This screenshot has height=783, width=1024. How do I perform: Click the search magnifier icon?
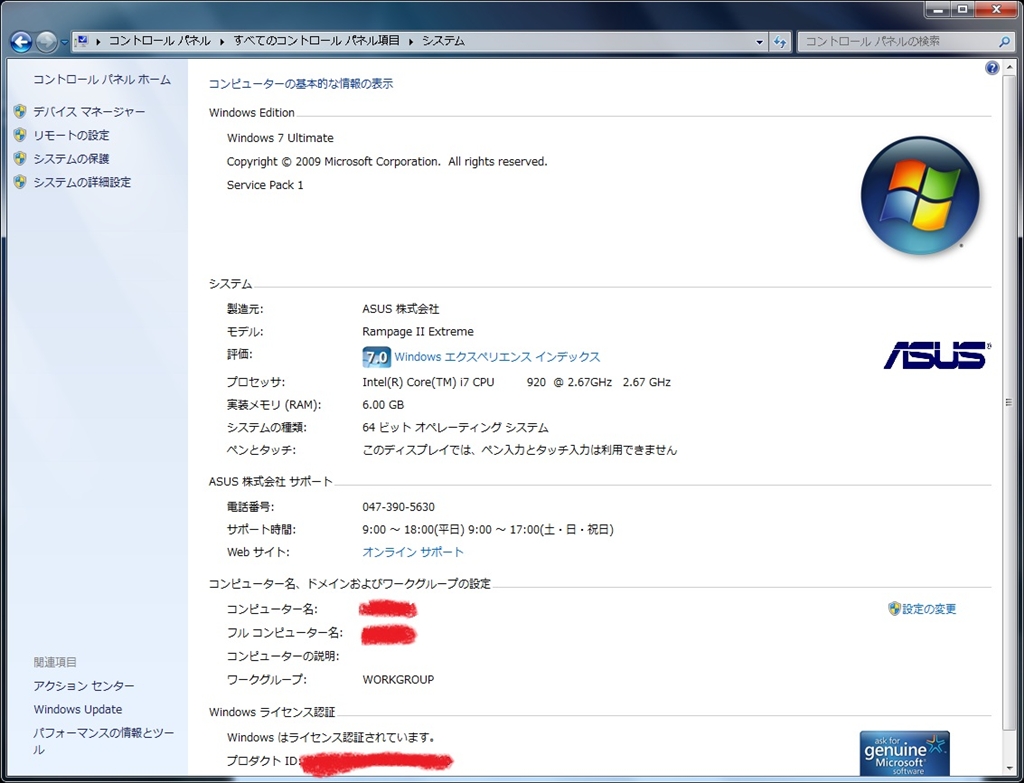point(1004,42)
